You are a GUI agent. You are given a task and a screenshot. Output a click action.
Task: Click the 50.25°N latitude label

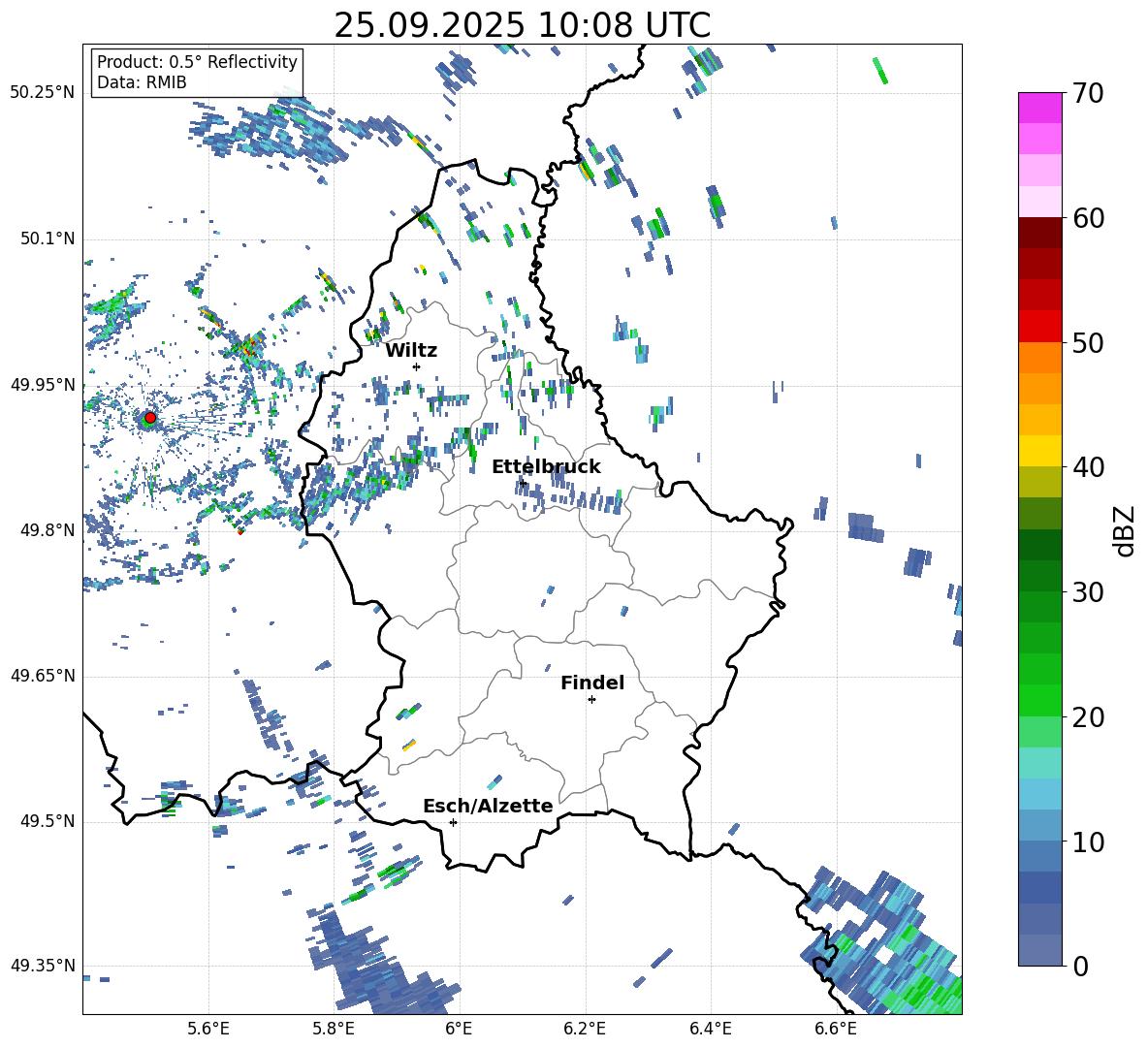tap(43, 93)
